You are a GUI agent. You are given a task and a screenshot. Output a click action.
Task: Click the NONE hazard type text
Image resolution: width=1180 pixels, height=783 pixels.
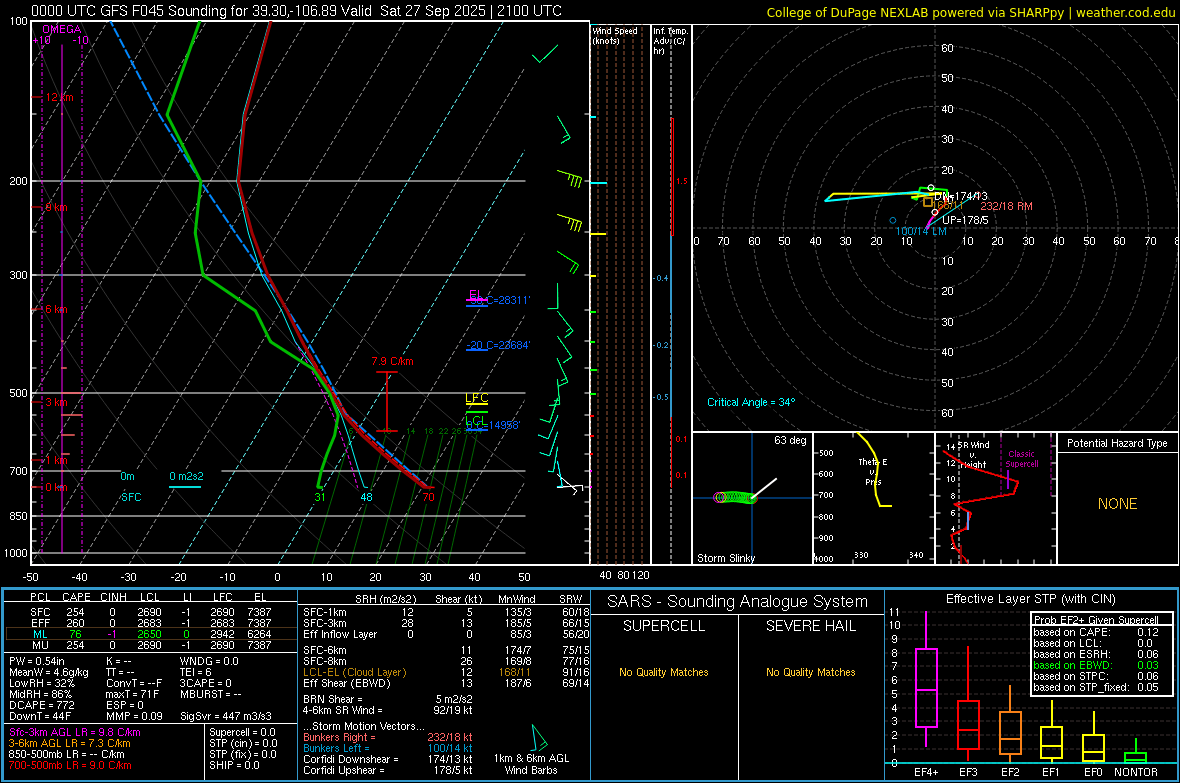click(x=1118, y=504)
